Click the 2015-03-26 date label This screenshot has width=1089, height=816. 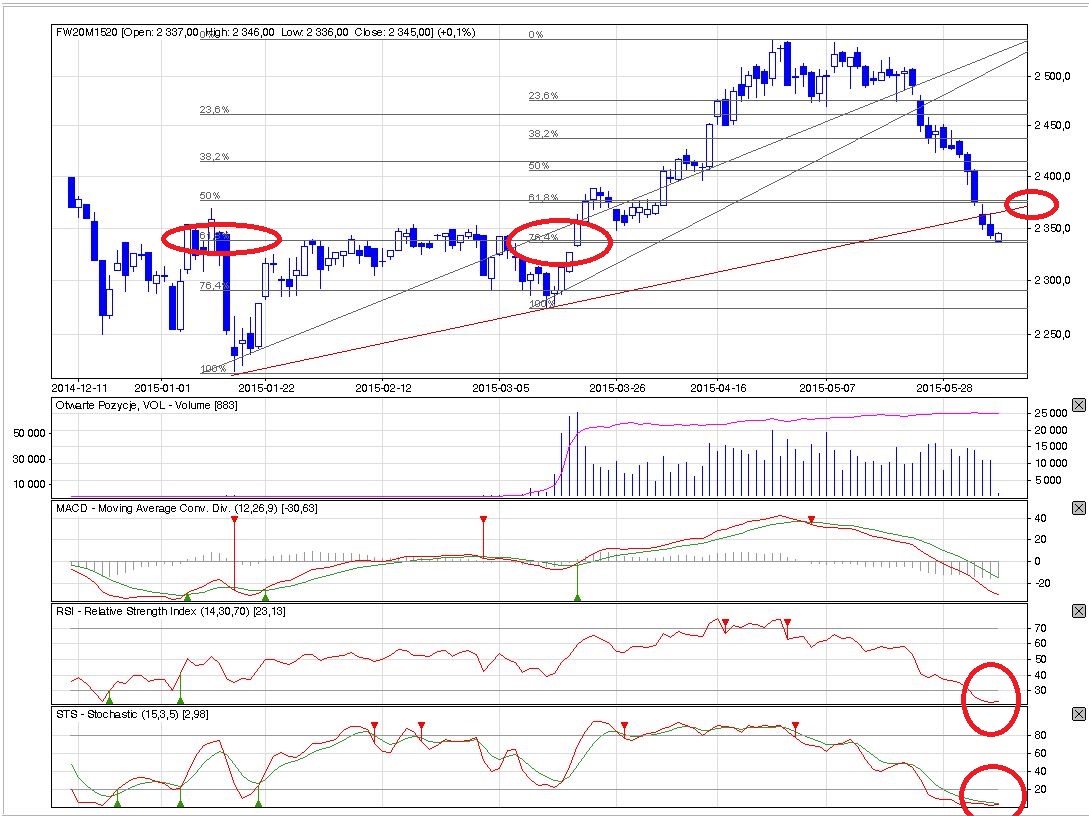coord(617,388)
